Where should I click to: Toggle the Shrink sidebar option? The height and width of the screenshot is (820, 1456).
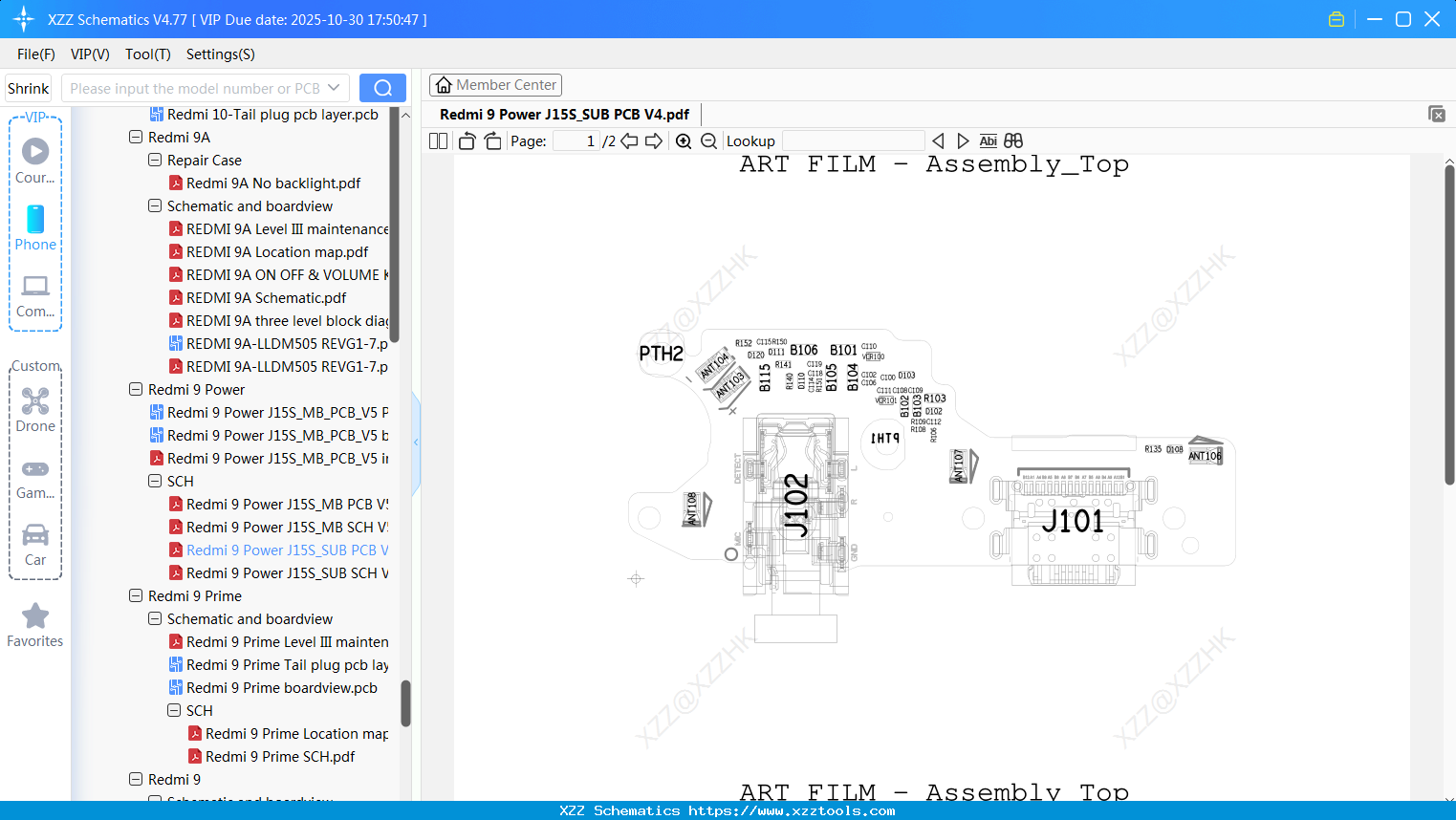(x=27, y=87)
